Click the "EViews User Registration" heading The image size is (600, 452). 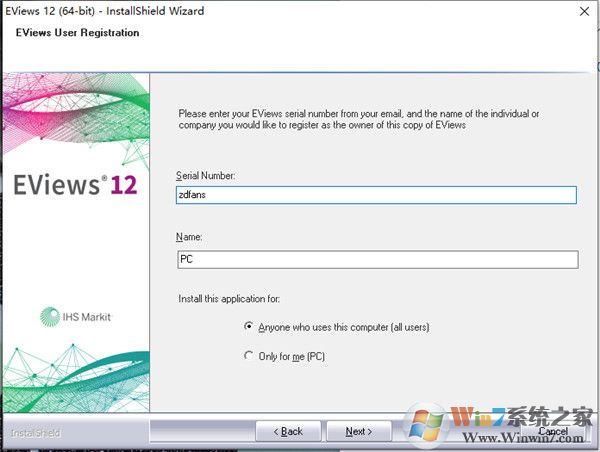(77, 33)
